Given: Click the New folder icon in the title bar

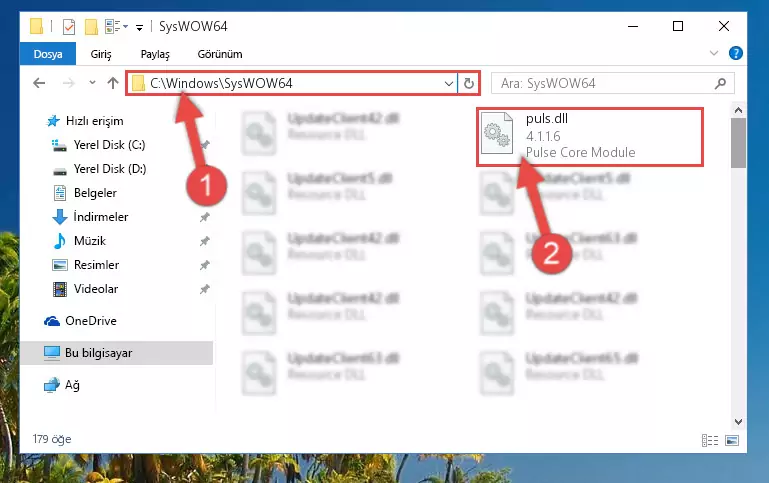Looking at the screenshot, I should [x=91, y=26].
